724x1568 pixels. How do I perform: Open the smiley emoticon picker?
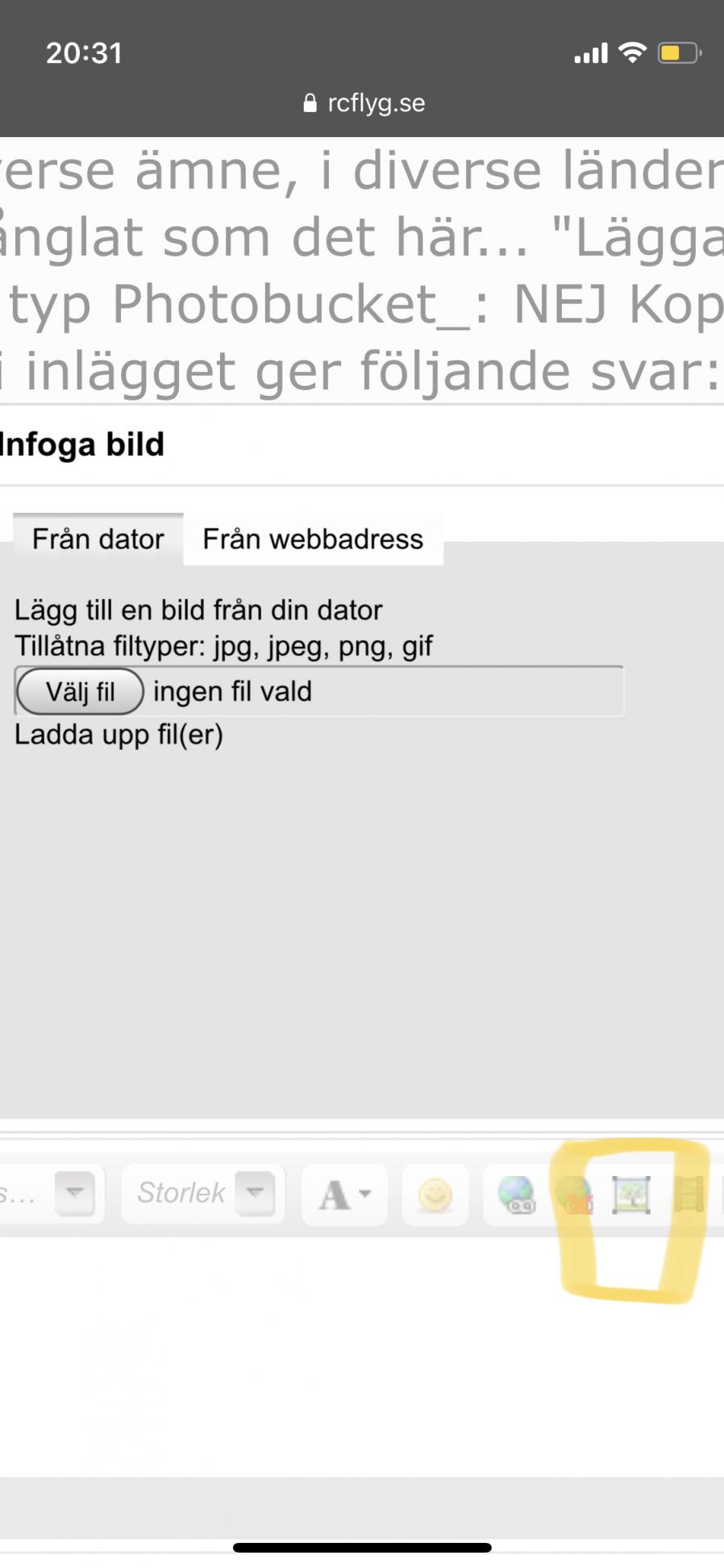click(435, 1195)
